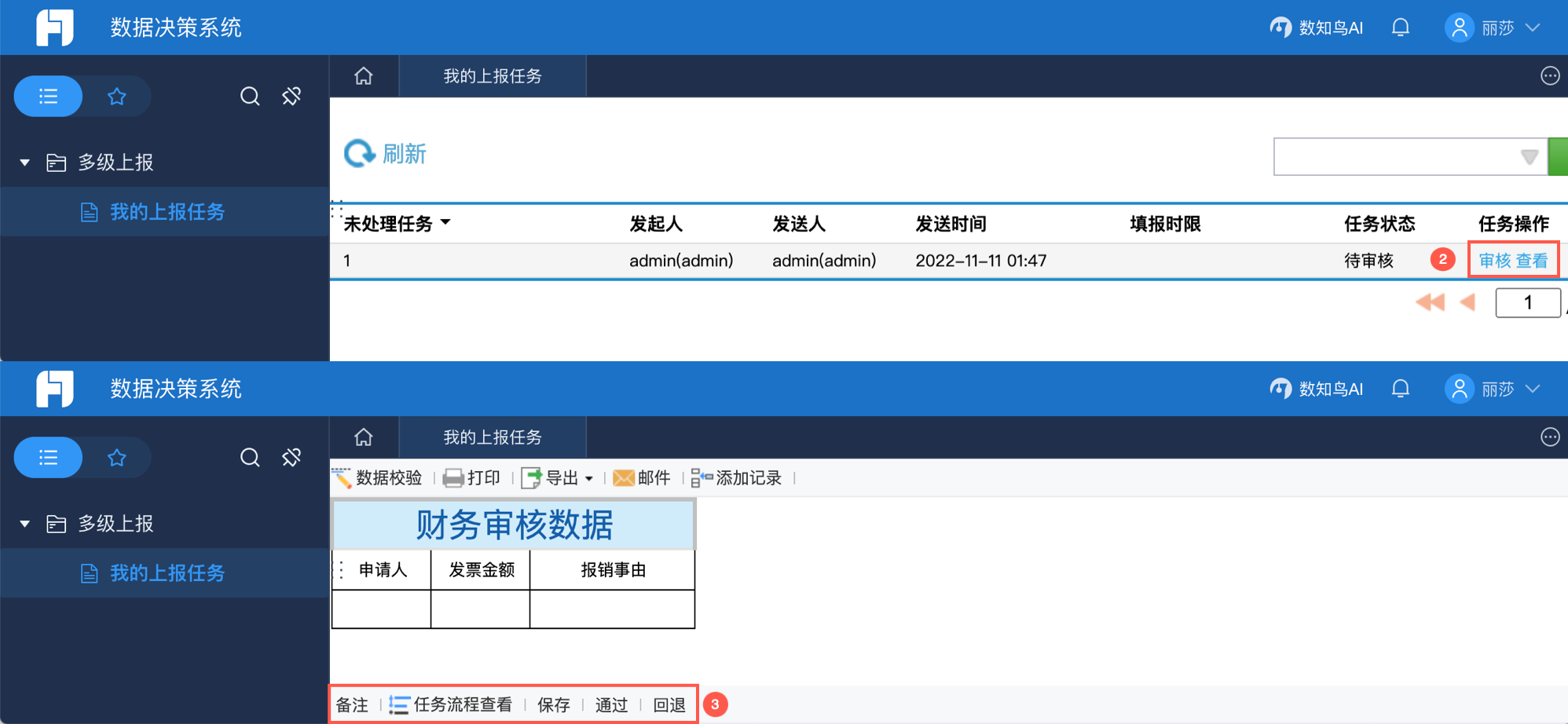Image resolution: width=1568 pixels, height=724 pixels.
Task: Click the 通过 approve button
Action: (x=611, y=705)
